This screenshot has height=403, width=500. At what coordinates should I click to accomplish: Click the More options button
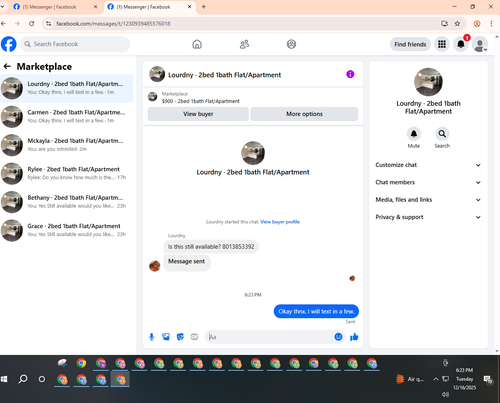coord(304,114)
